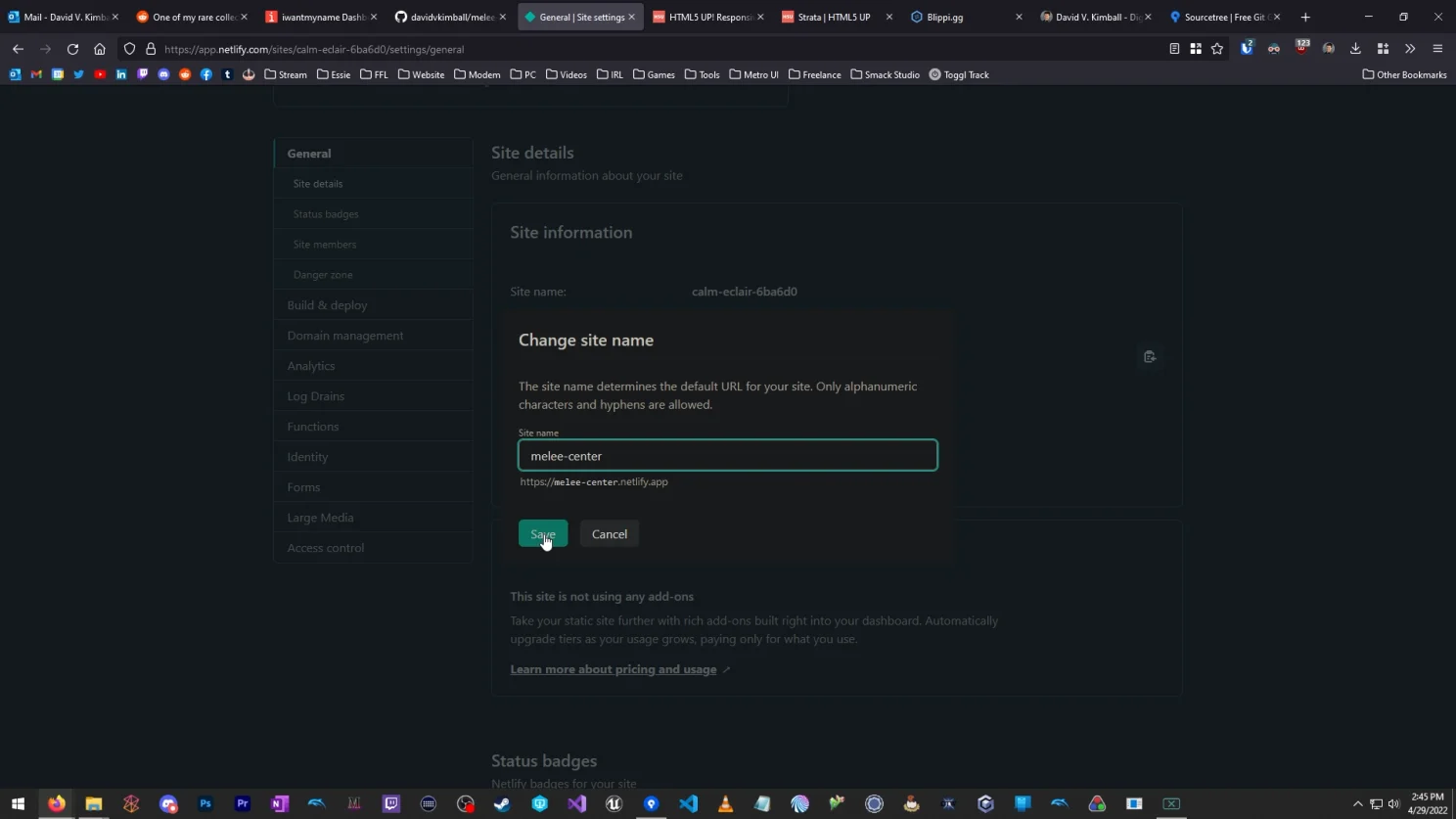Save the new site name
1456x819 pixels.
point(544,533)
